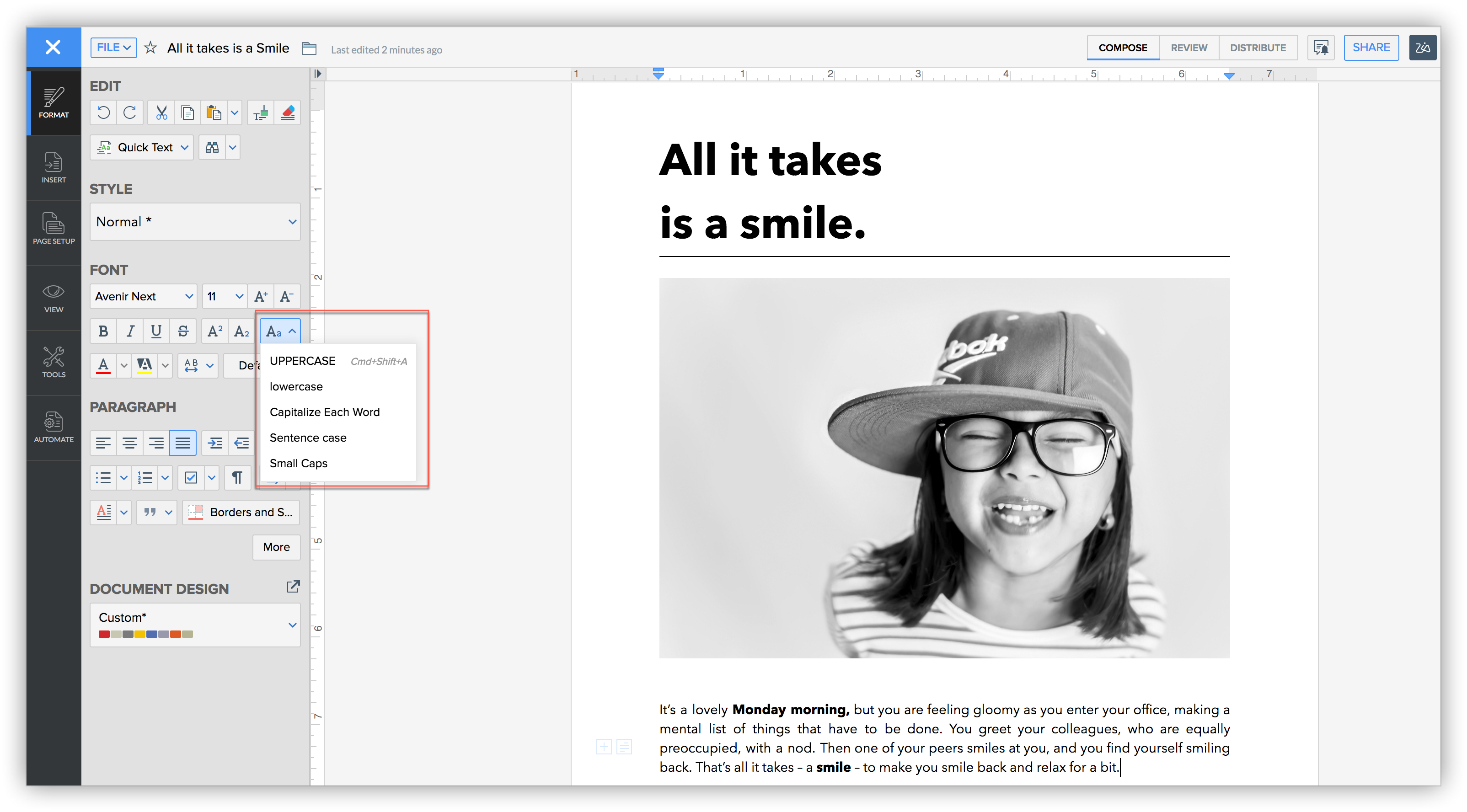Star the document as favorite

(x=150, y=48)
